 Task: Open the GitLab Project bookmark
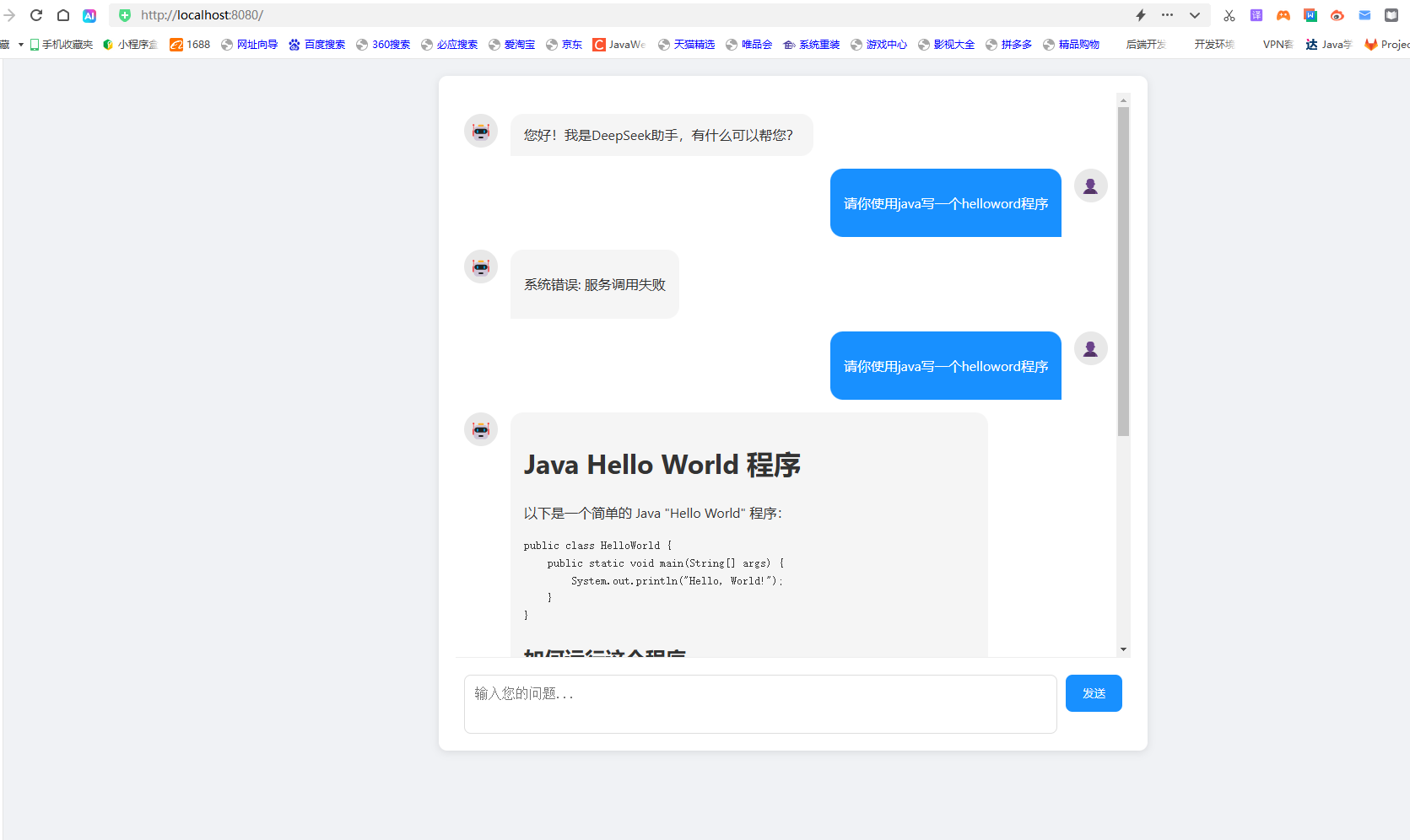(x=1387, y=45)
